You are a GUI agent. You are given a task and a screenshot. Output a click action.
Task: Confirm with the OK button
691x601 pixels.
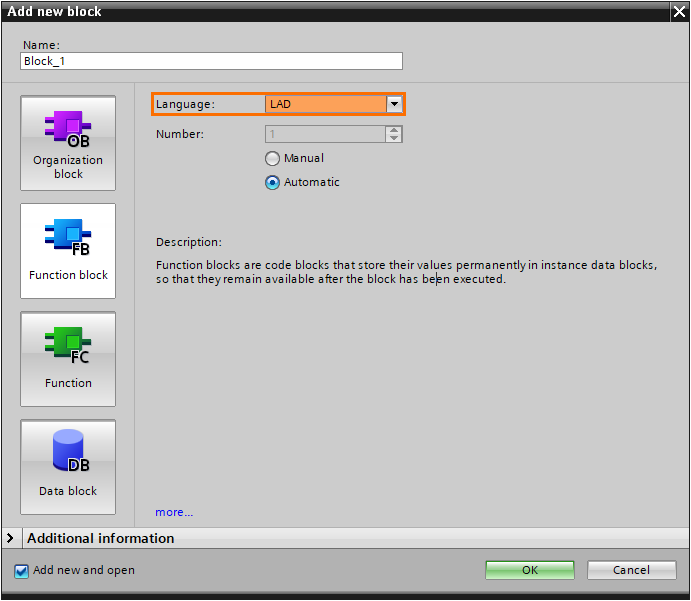click(530, 570)
